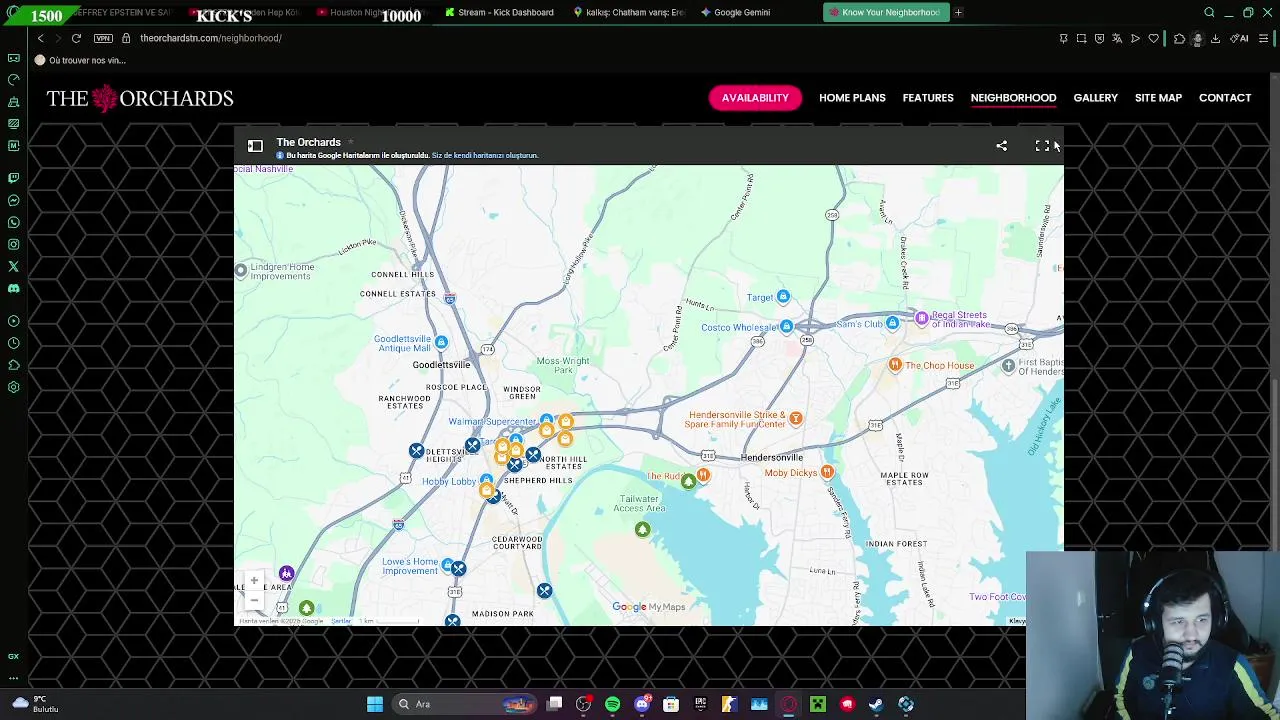Open Spotify from the taskbar
1280x720 pixels.
pos(612,704)
